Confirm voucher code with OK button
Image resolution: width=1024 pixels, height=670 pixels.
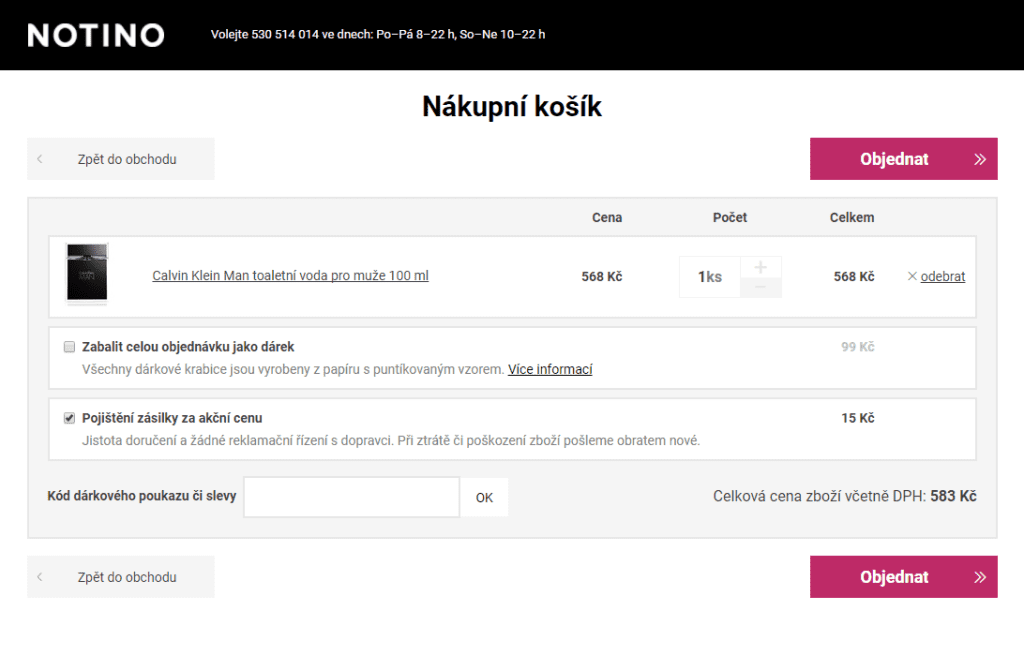tap(484, 498)
